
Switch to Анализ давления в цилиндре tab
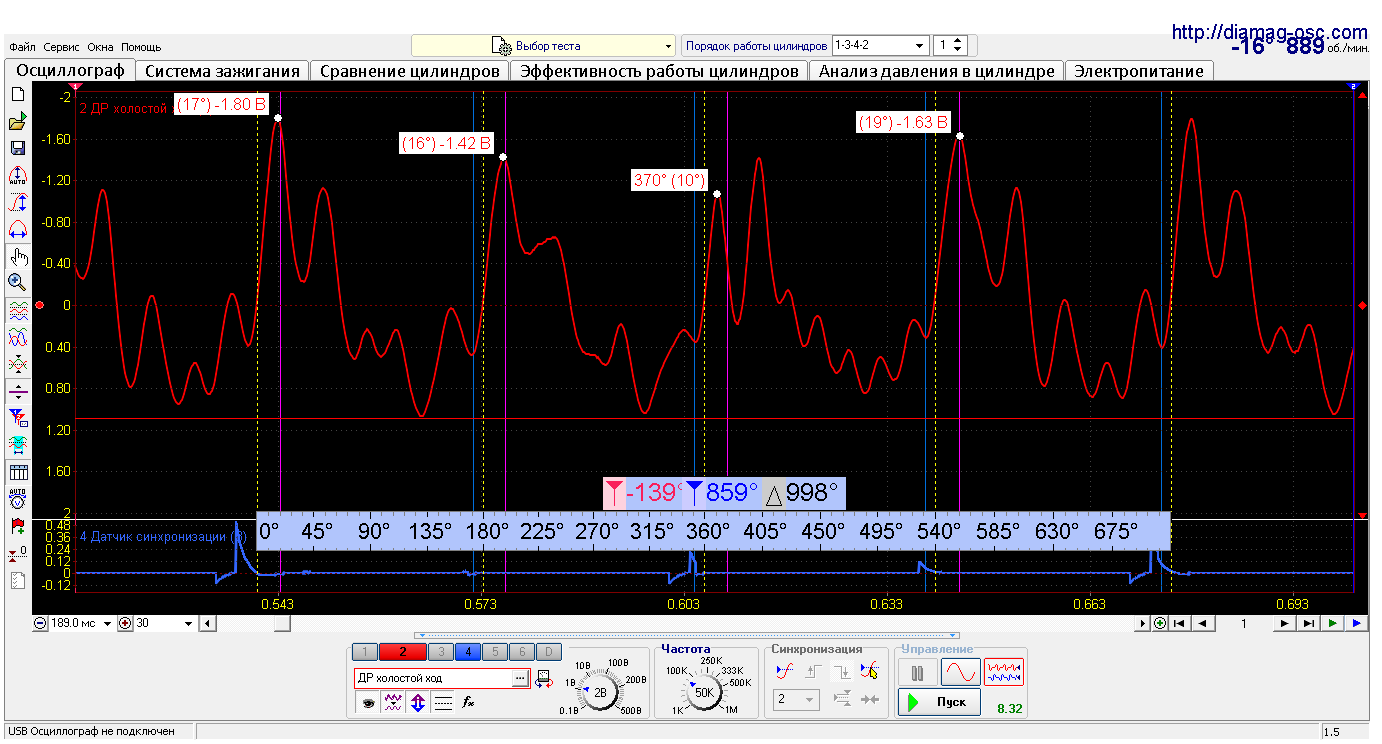tap(937, 71)
